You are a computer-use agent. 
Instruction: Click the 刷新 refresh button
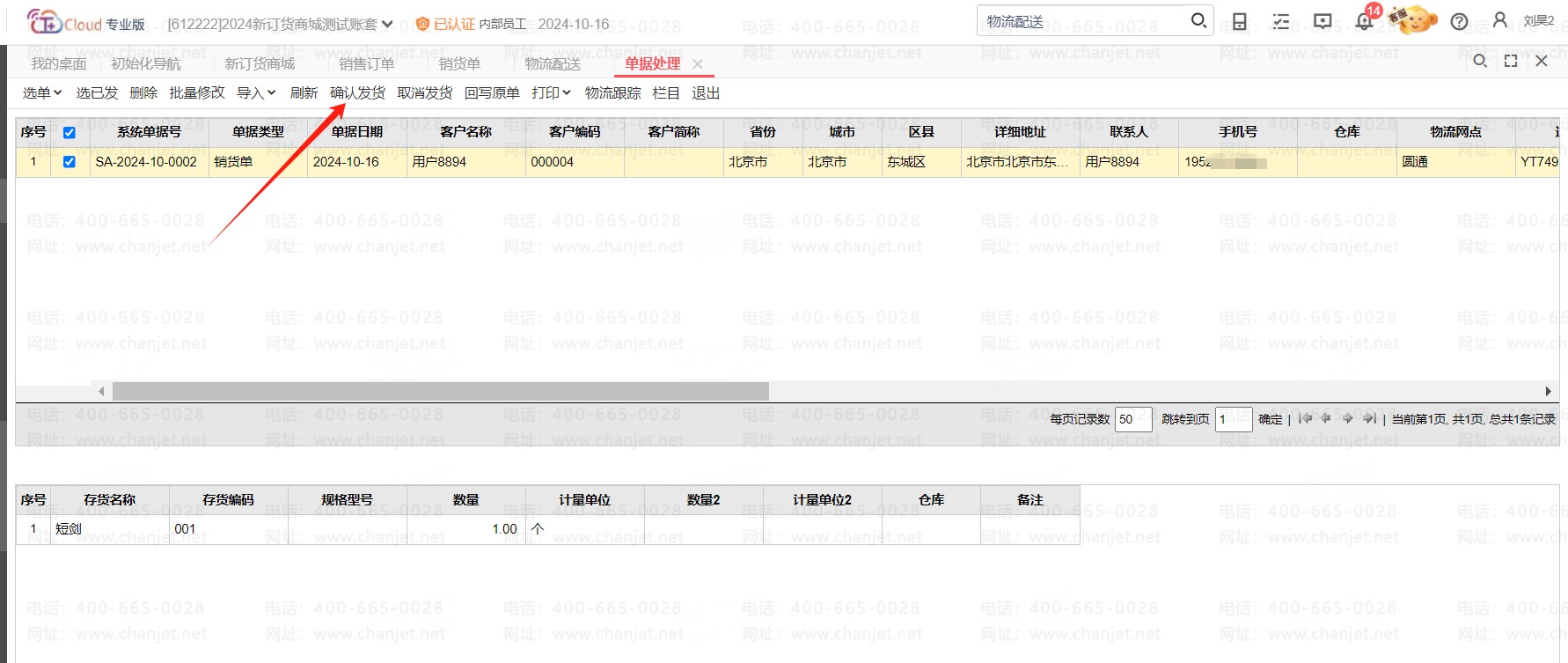(304, 93)
